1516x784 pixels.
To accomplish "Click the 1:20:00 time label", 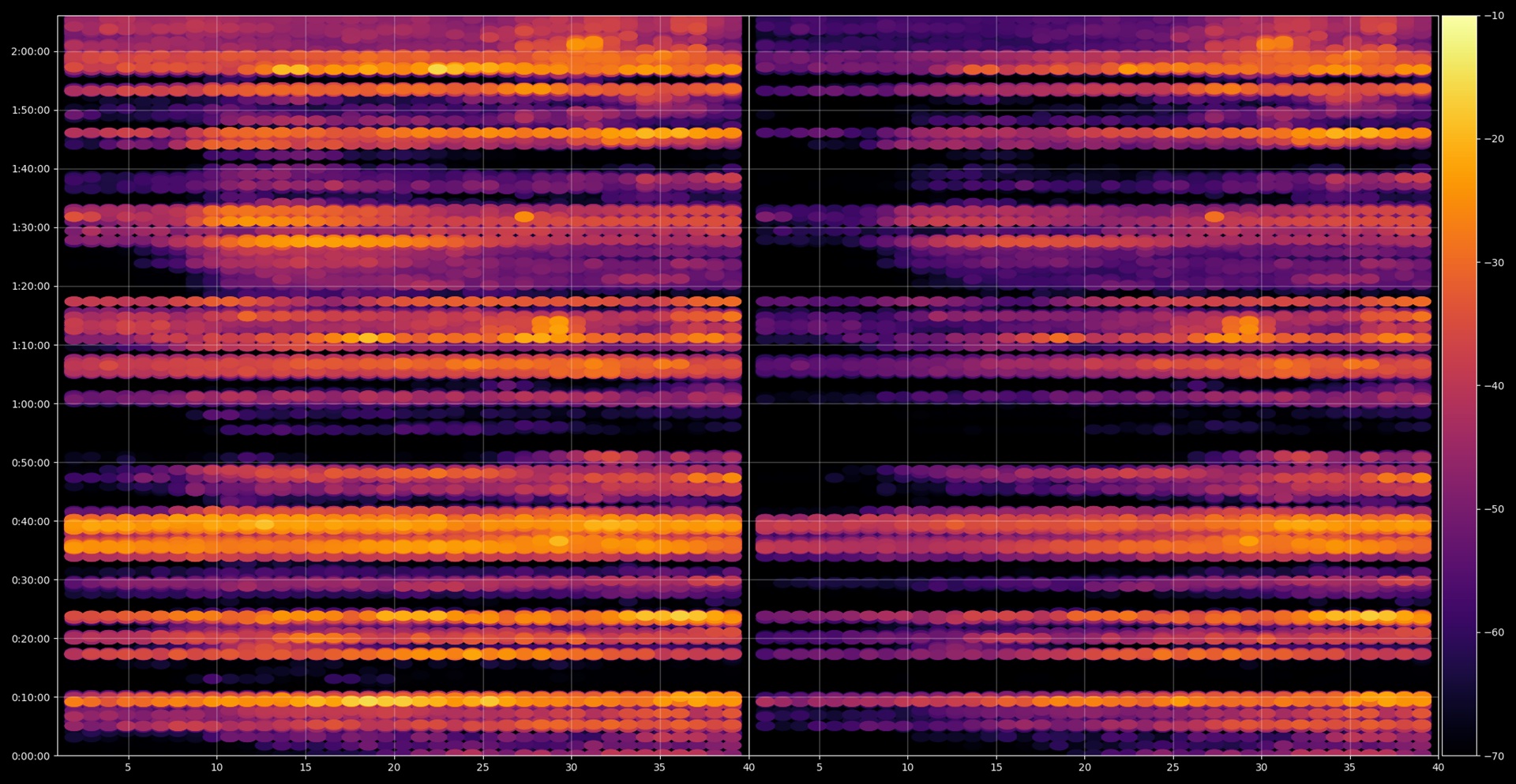I will 31,287.
